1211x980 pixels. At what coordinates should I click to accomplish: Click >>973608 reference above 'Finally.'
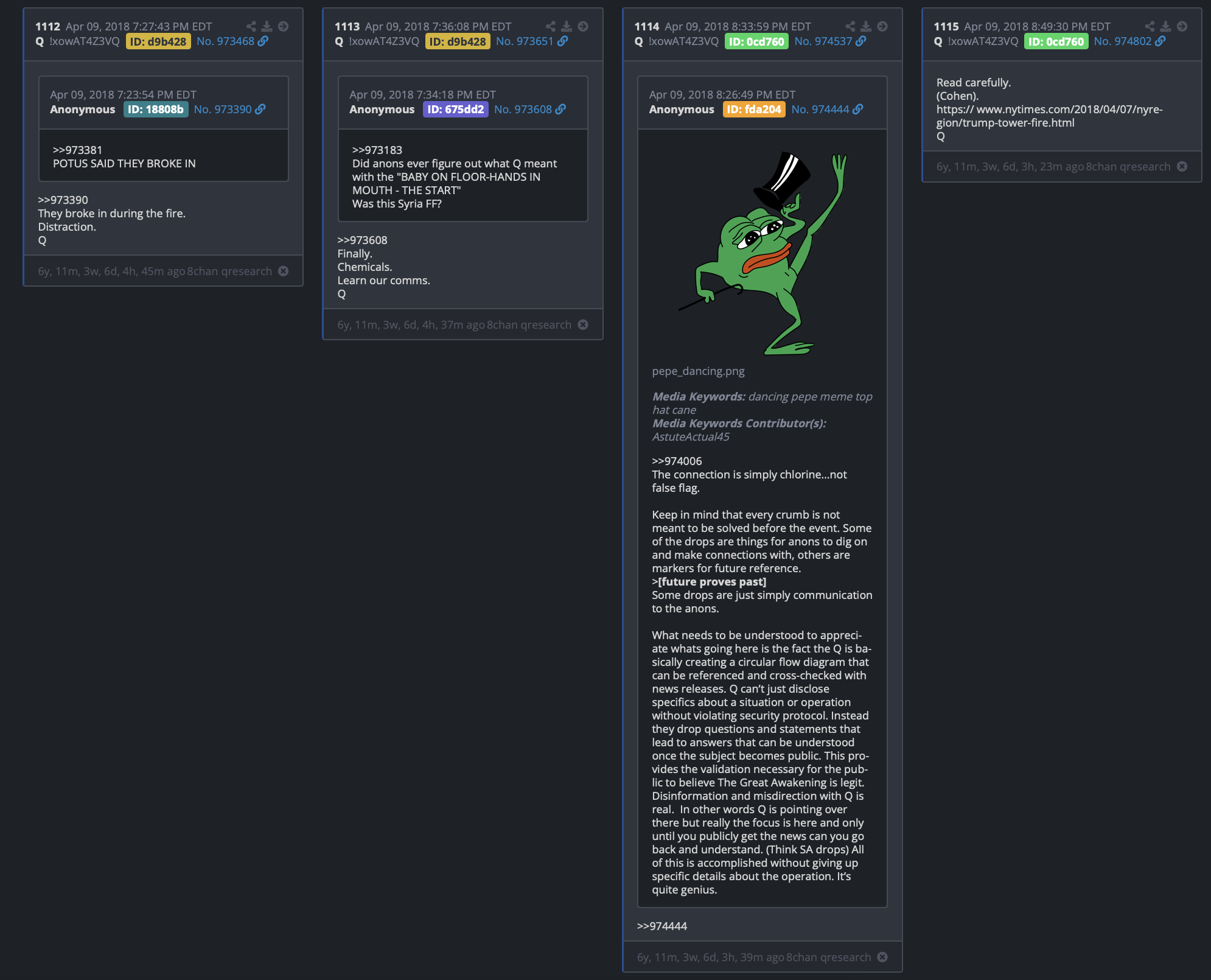click(x=362, y=240)
